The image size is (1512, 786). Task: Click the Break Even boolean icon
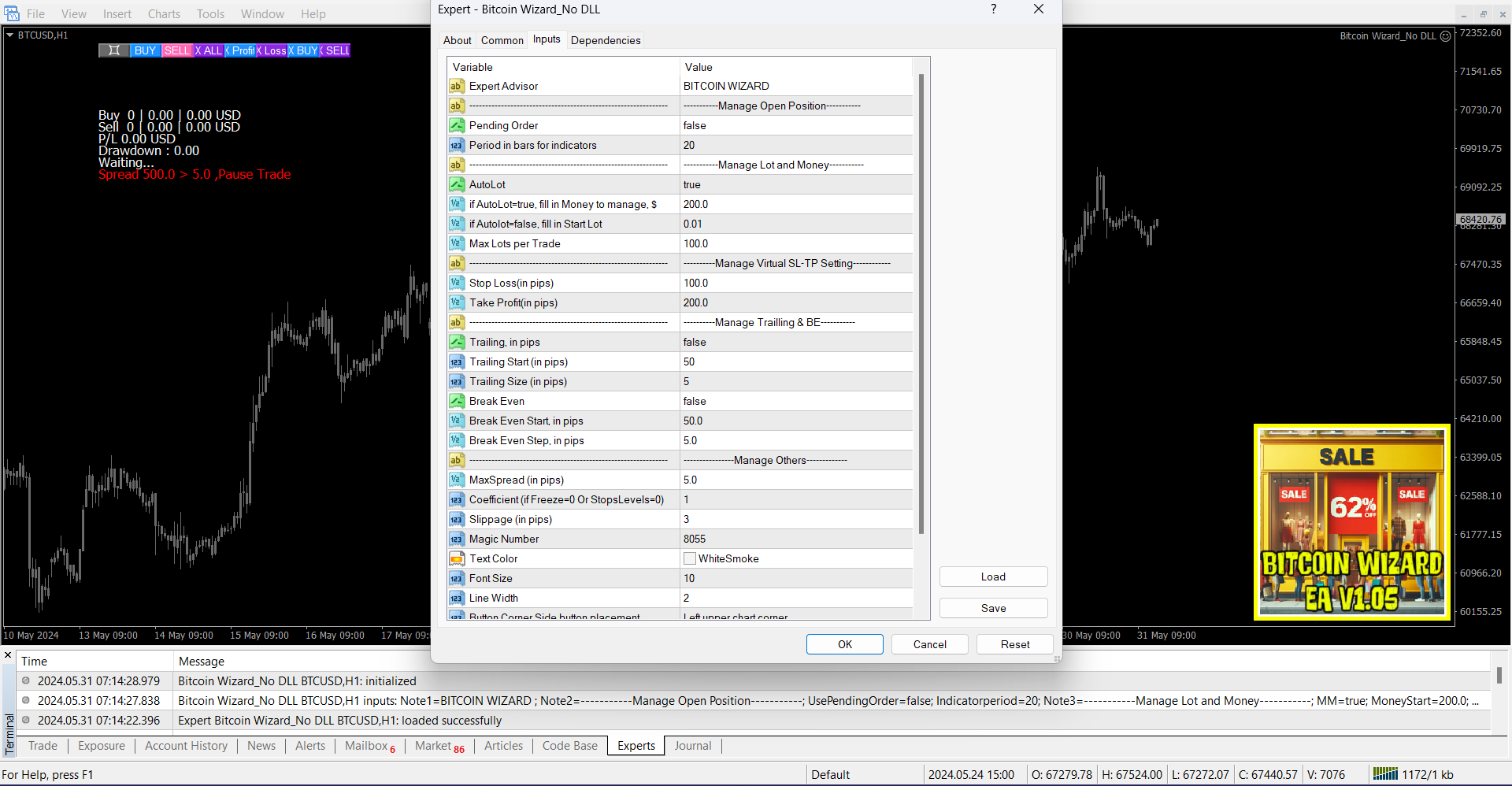457,401
